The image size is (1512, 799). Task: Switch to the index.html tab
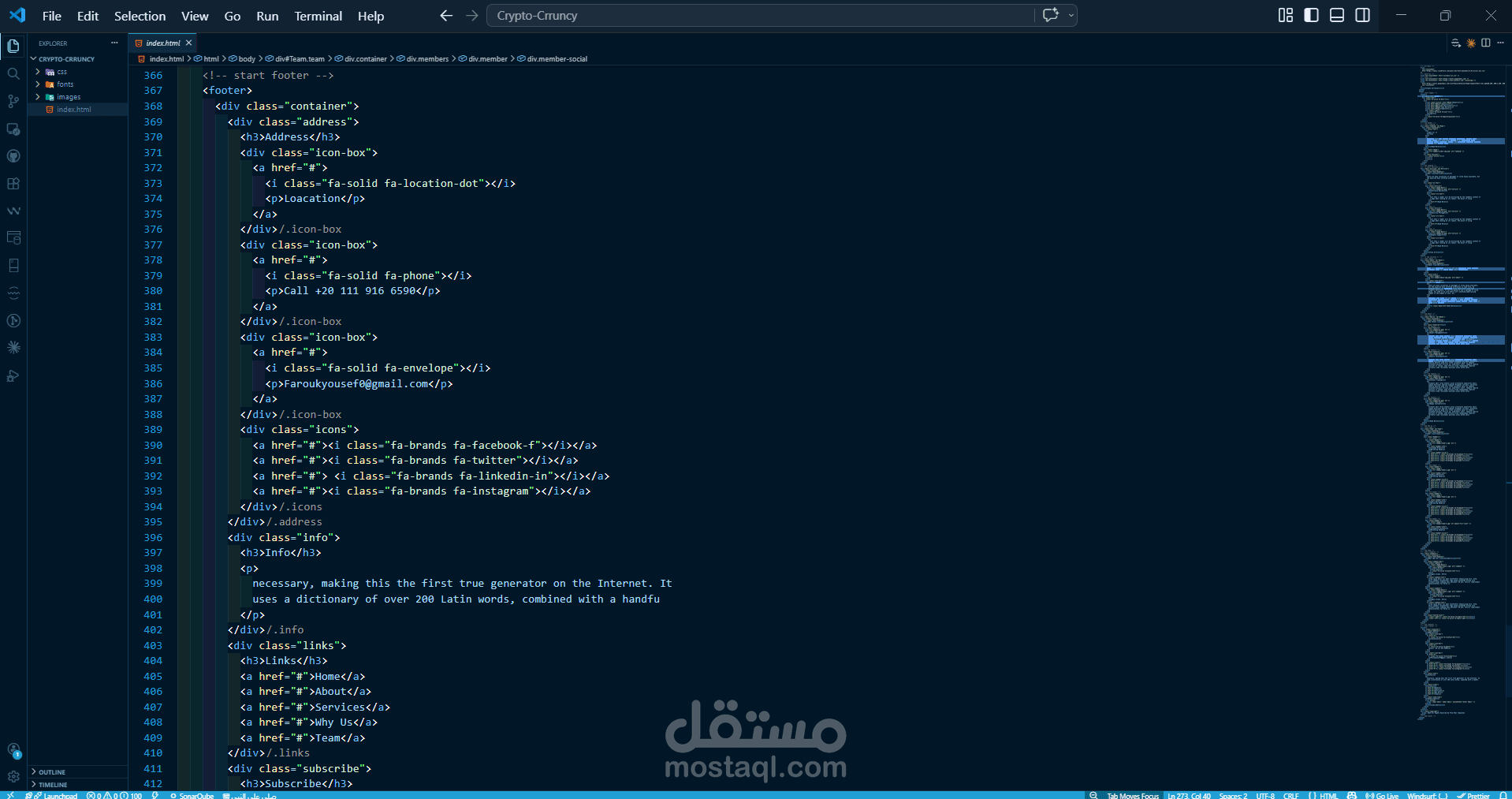(x=163, y=43)
